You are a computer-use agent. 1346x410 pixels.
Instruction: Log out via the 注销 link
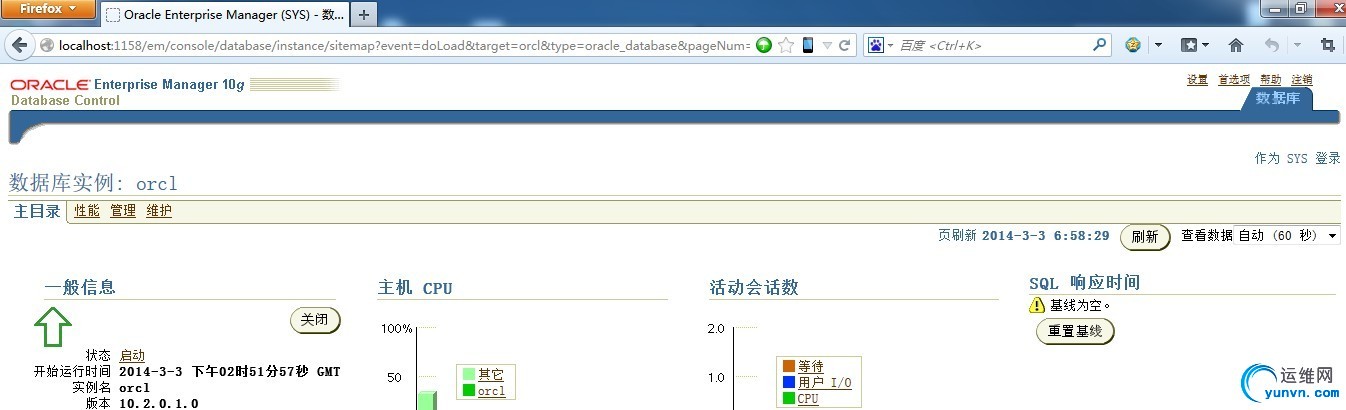[x=1302, y=79]
